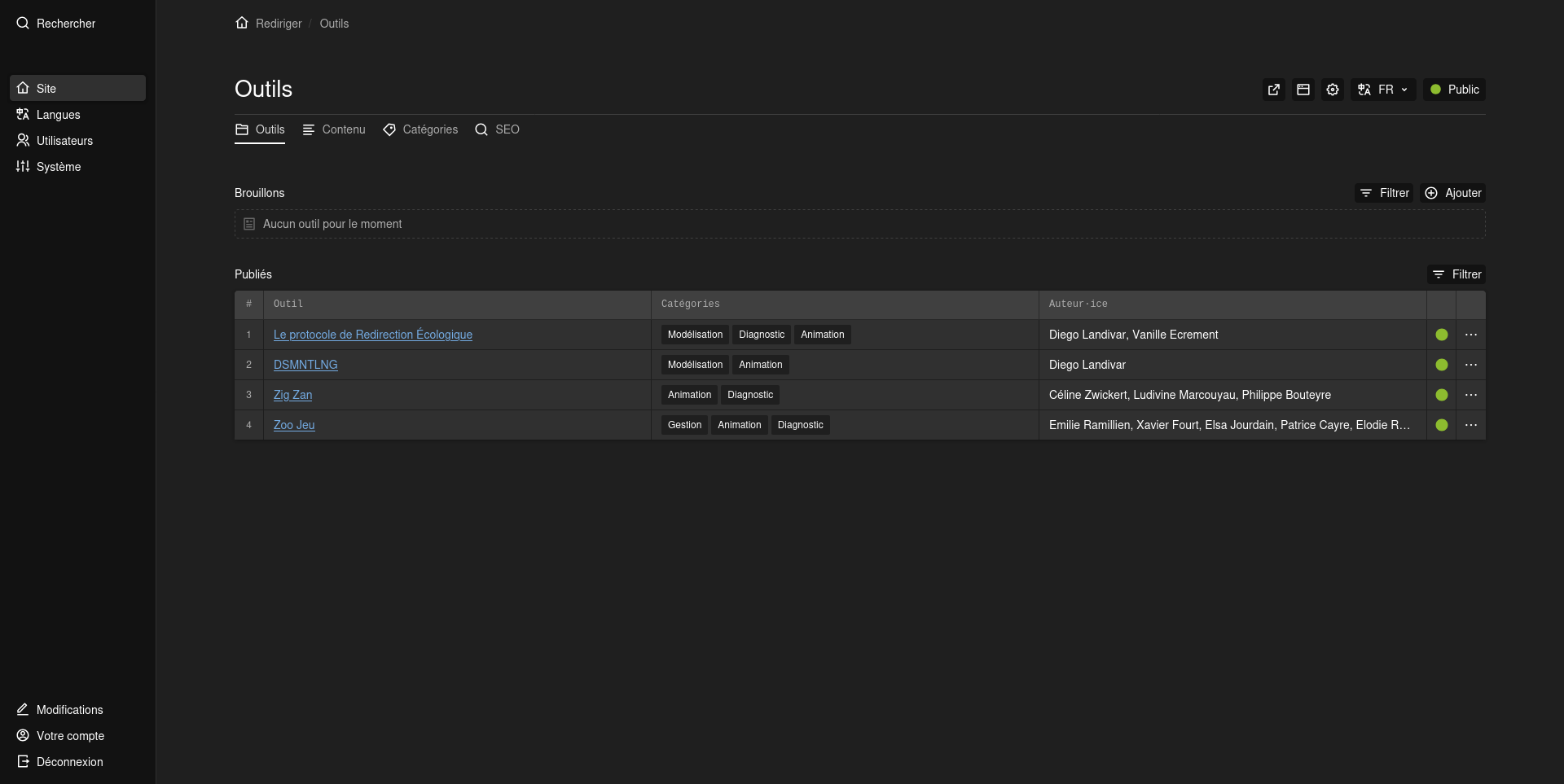The width and height of the screenshot is (1564, 784).
Task: Open Langues in the sidebar
Action: 58,115
